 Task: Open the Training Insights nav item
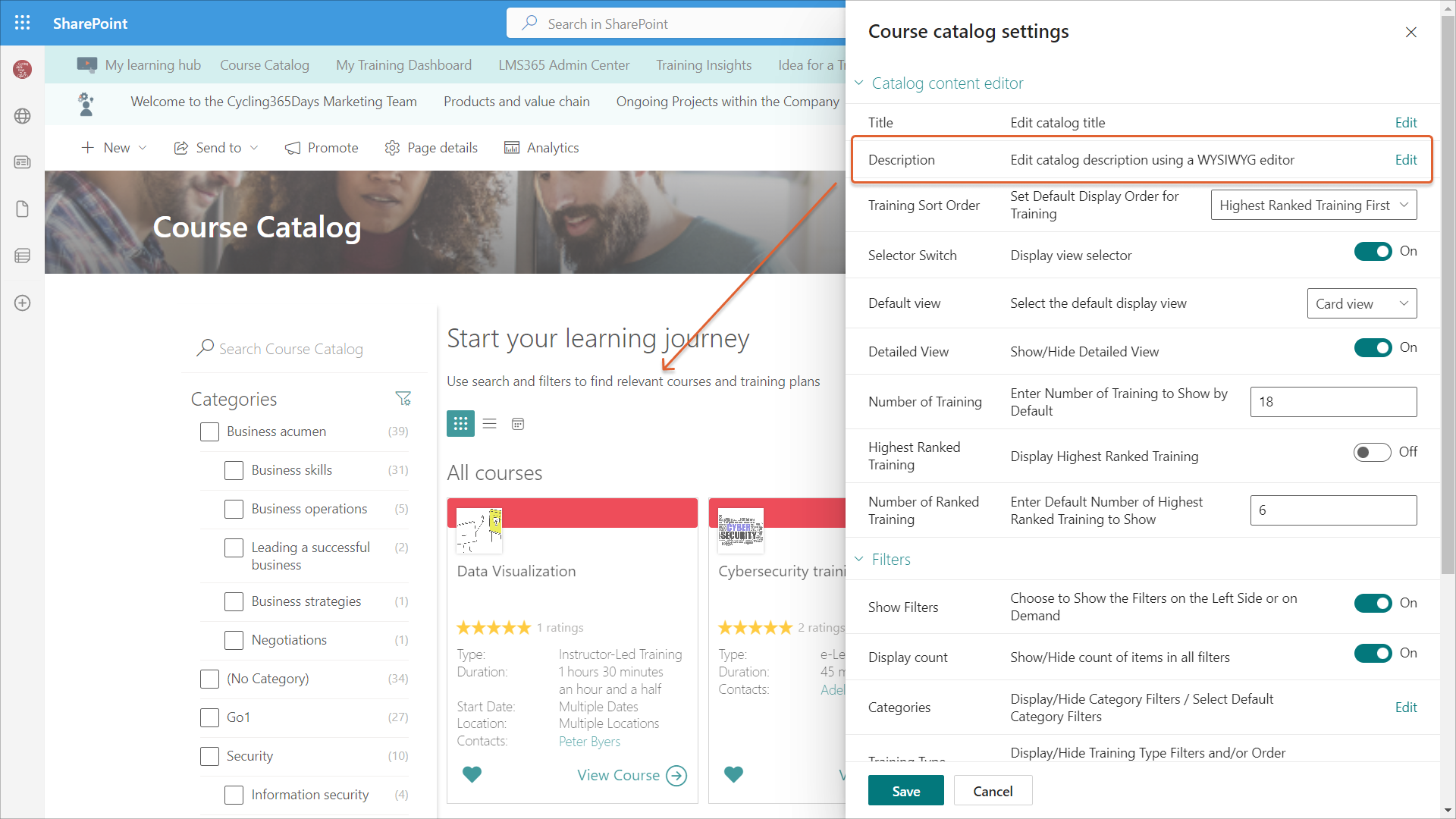(703, 65)
